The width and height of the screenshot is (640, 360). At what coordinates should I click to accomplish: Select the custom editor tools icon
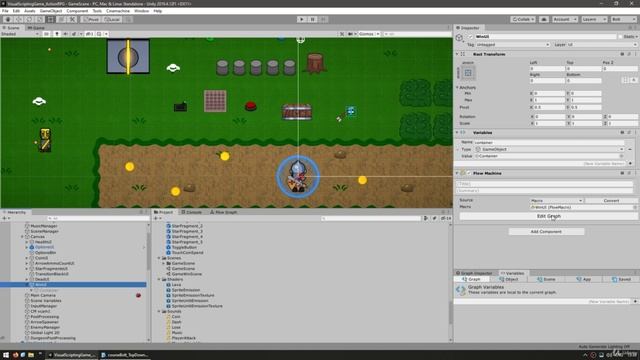72,19
